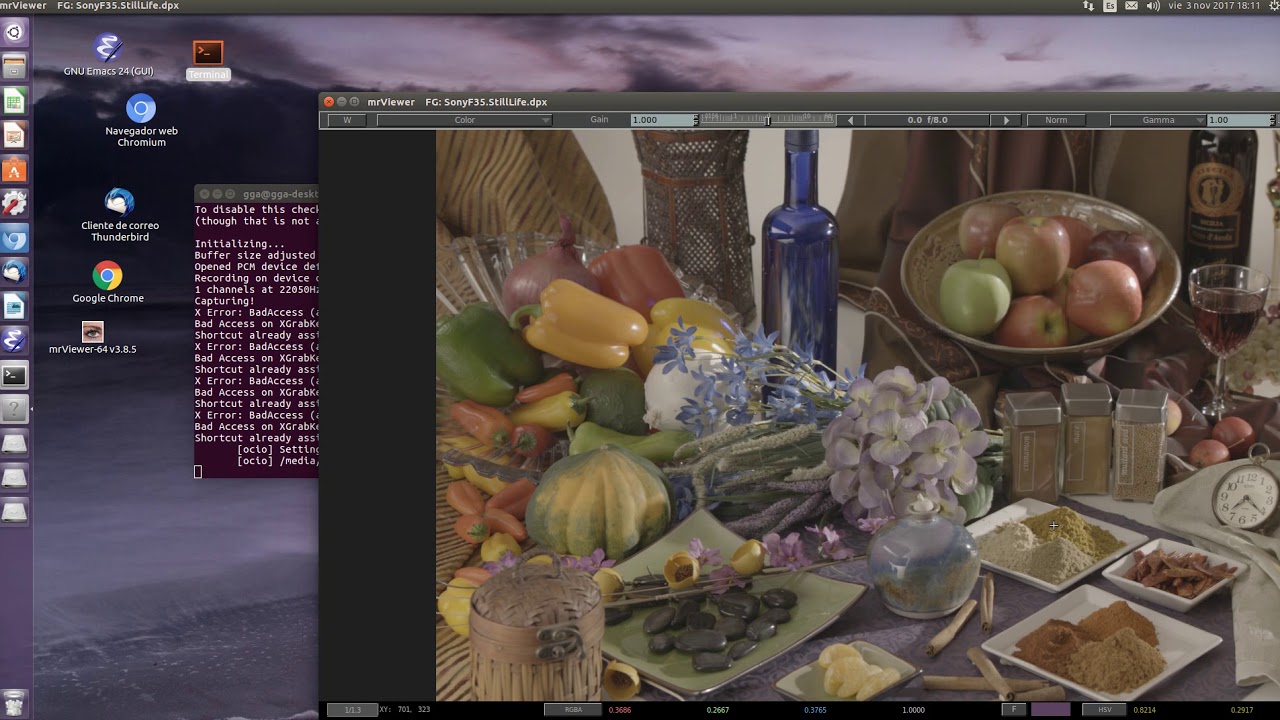This screenshot has height=720, width=1280.
Task: Open the Es keyboard layout indicator
Action: pos(1110,6)
